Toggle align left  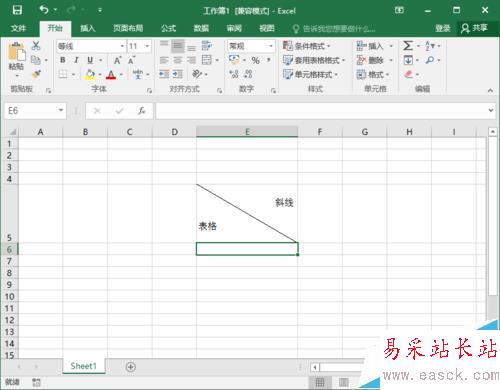tap(164, 60)
